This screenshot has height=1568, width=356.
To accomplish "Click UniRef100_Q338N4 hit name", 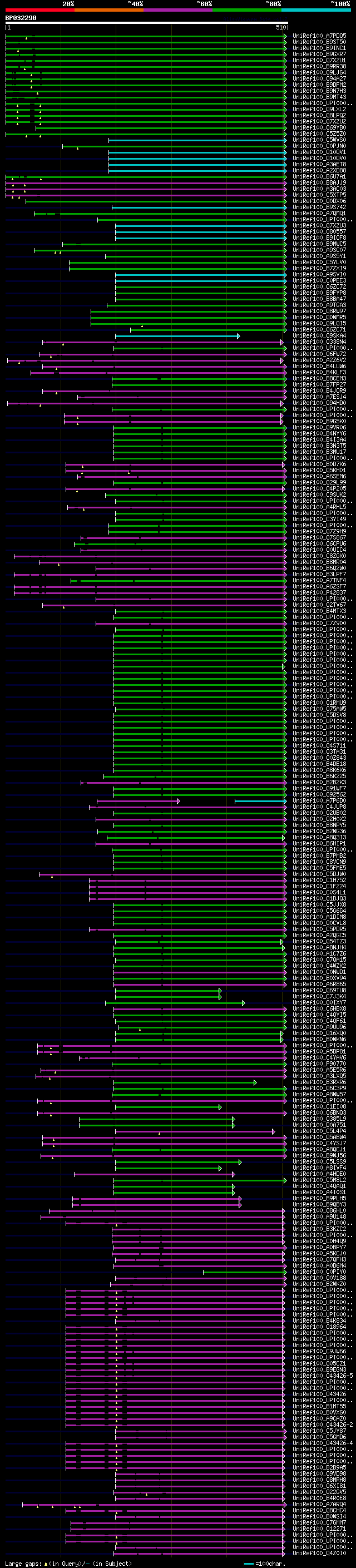I will (319, 342).
